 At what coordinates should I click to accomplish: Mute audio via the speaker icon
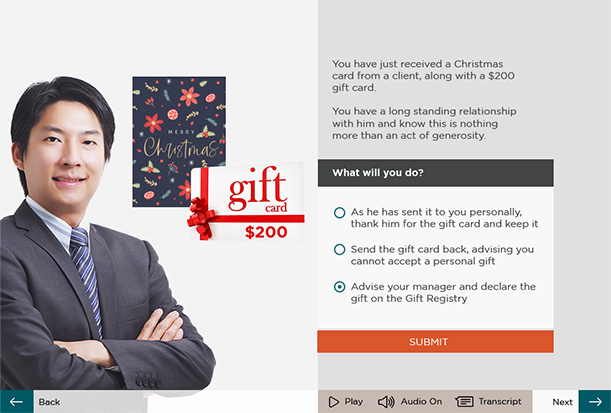pyautogui.click(x=386, y=402)
